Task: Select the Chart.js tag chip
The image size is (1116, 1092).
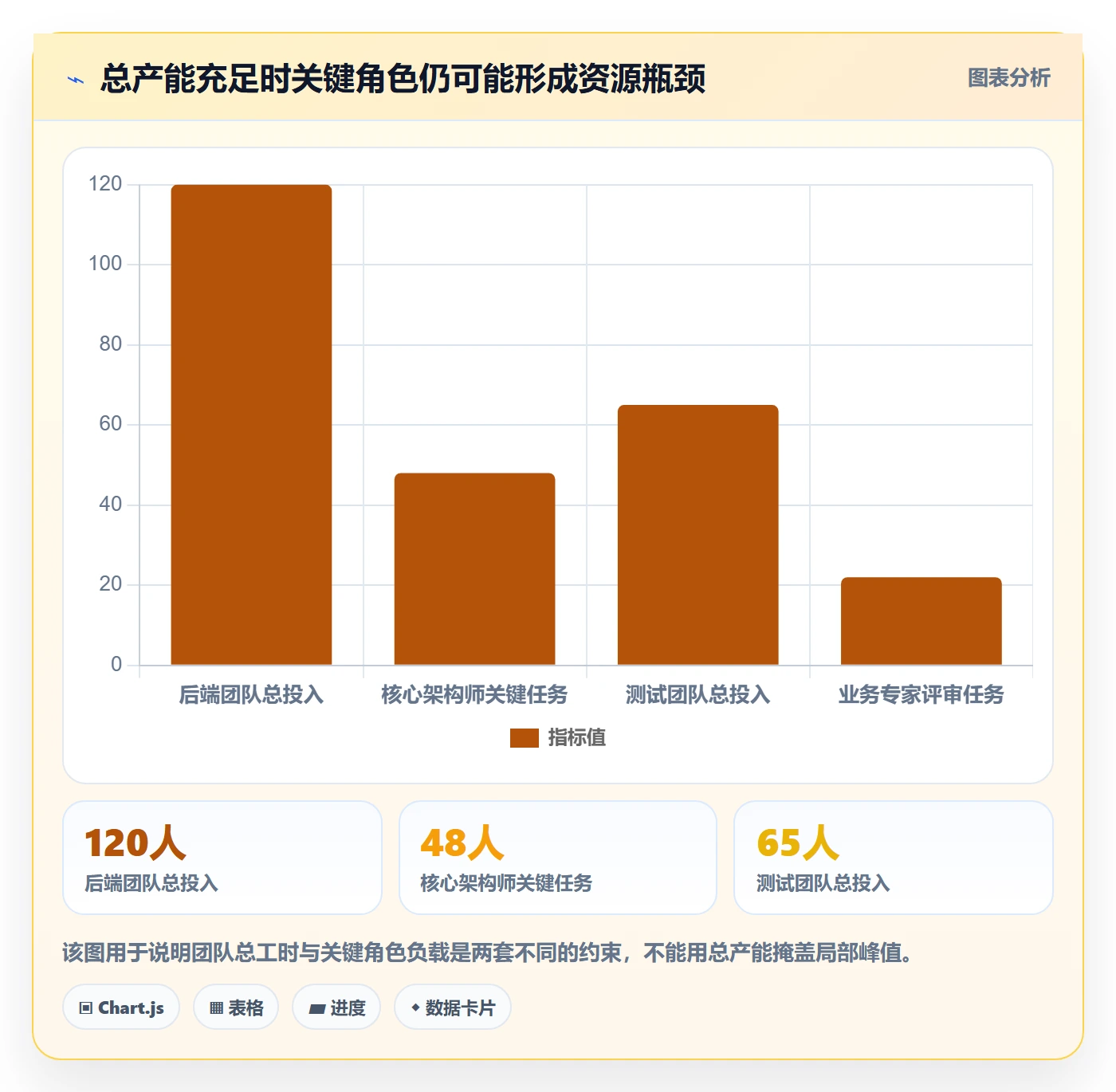Action: 121,1008
